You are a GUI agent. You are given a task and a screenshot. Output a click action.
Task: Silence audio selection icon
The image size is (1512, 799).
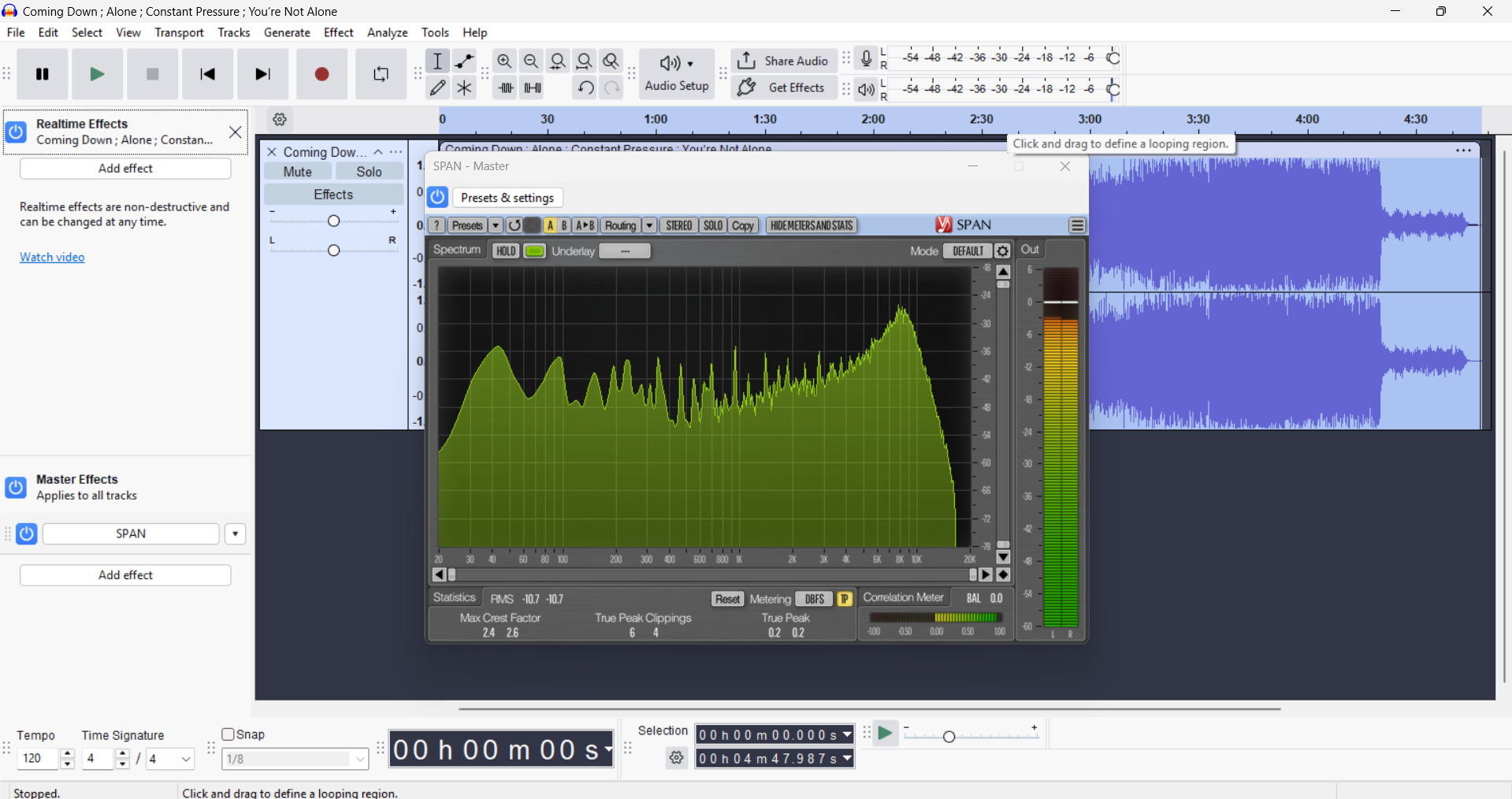[533, 88]
